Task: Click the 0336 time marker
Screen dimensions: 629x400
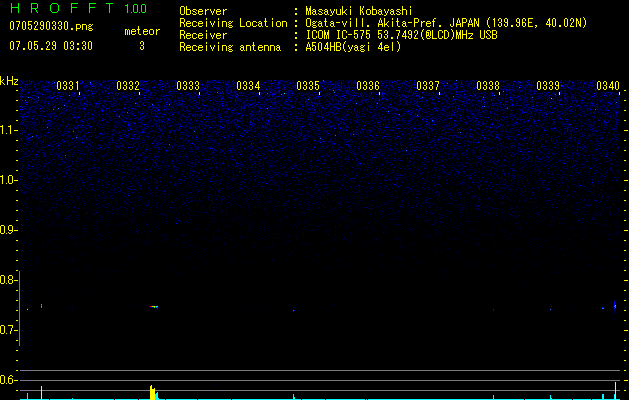Action: (368, 86)
